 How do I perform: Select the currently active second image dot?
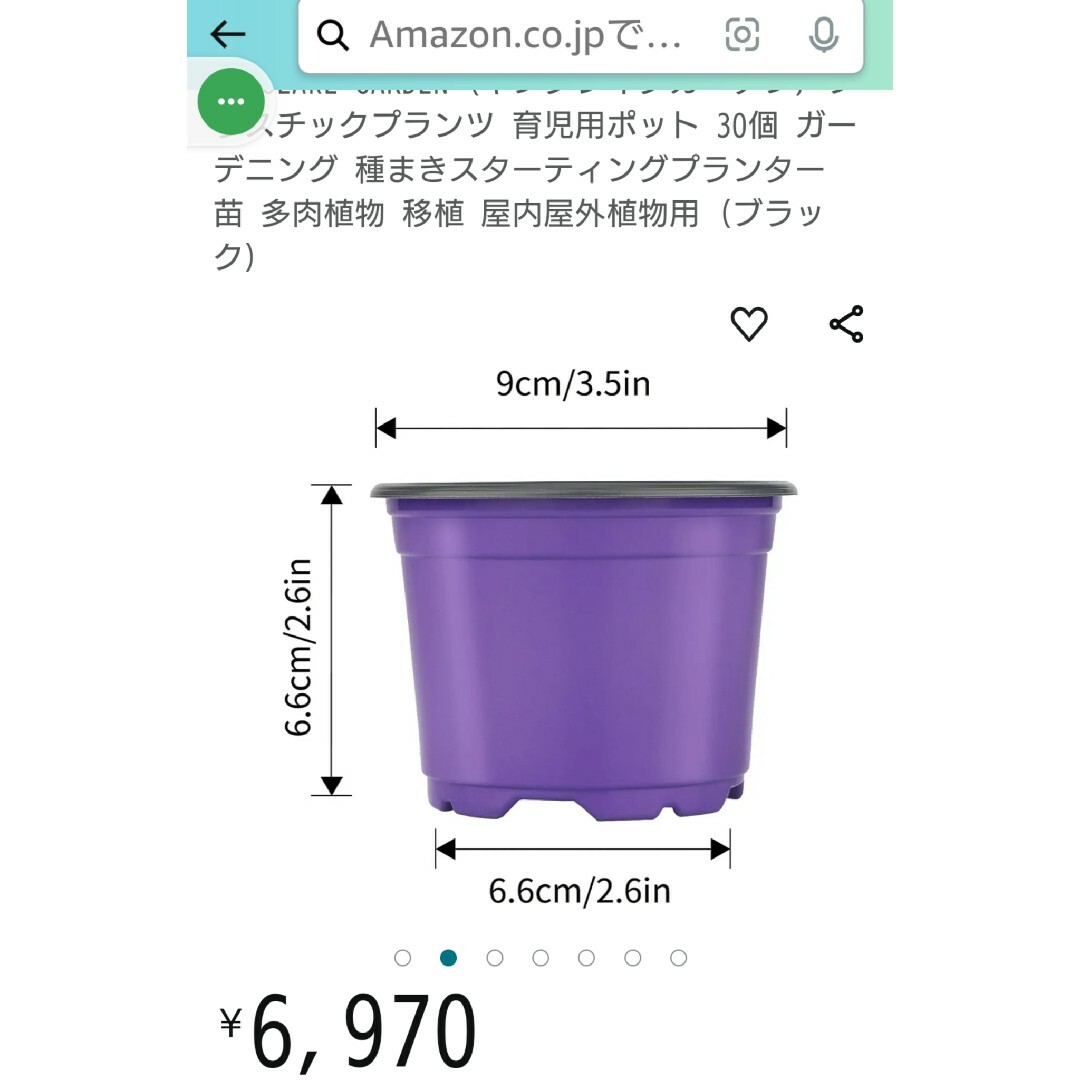(448, 957)
